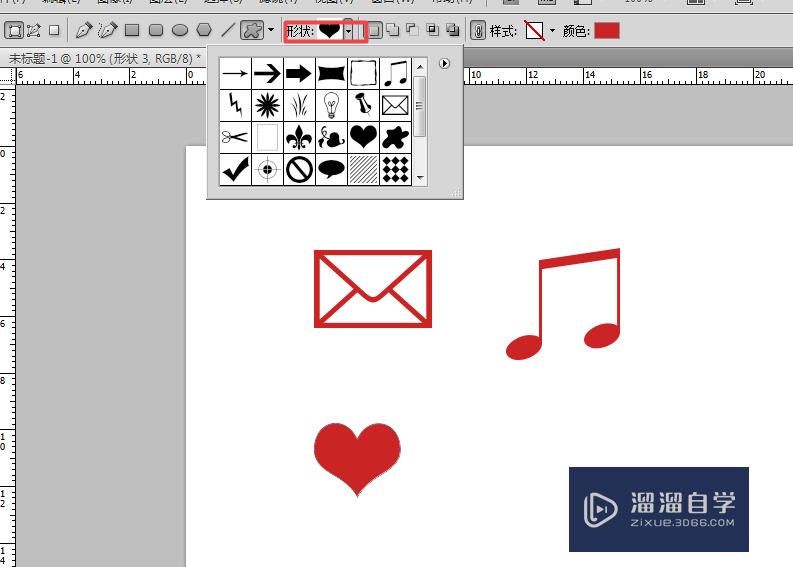The width and height of the screenshot is (793, 567).
Task: Select the Ellipse tool
Action: pos(180,31)
